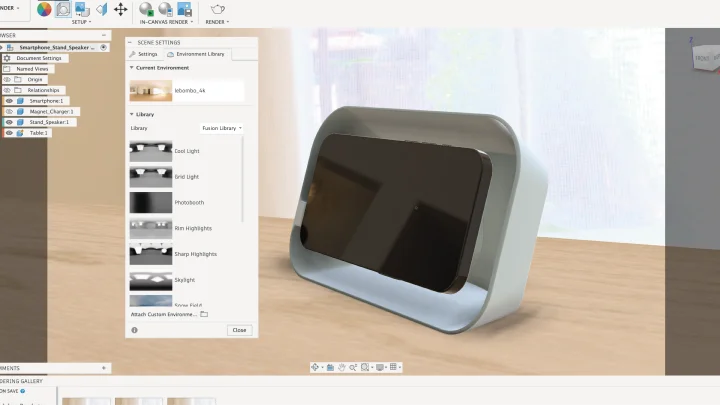This screenshot has width=720, height=405.
Task: Open the IN-CANVAS RENDER dropdown menu
Action: [x=166, y=22]
